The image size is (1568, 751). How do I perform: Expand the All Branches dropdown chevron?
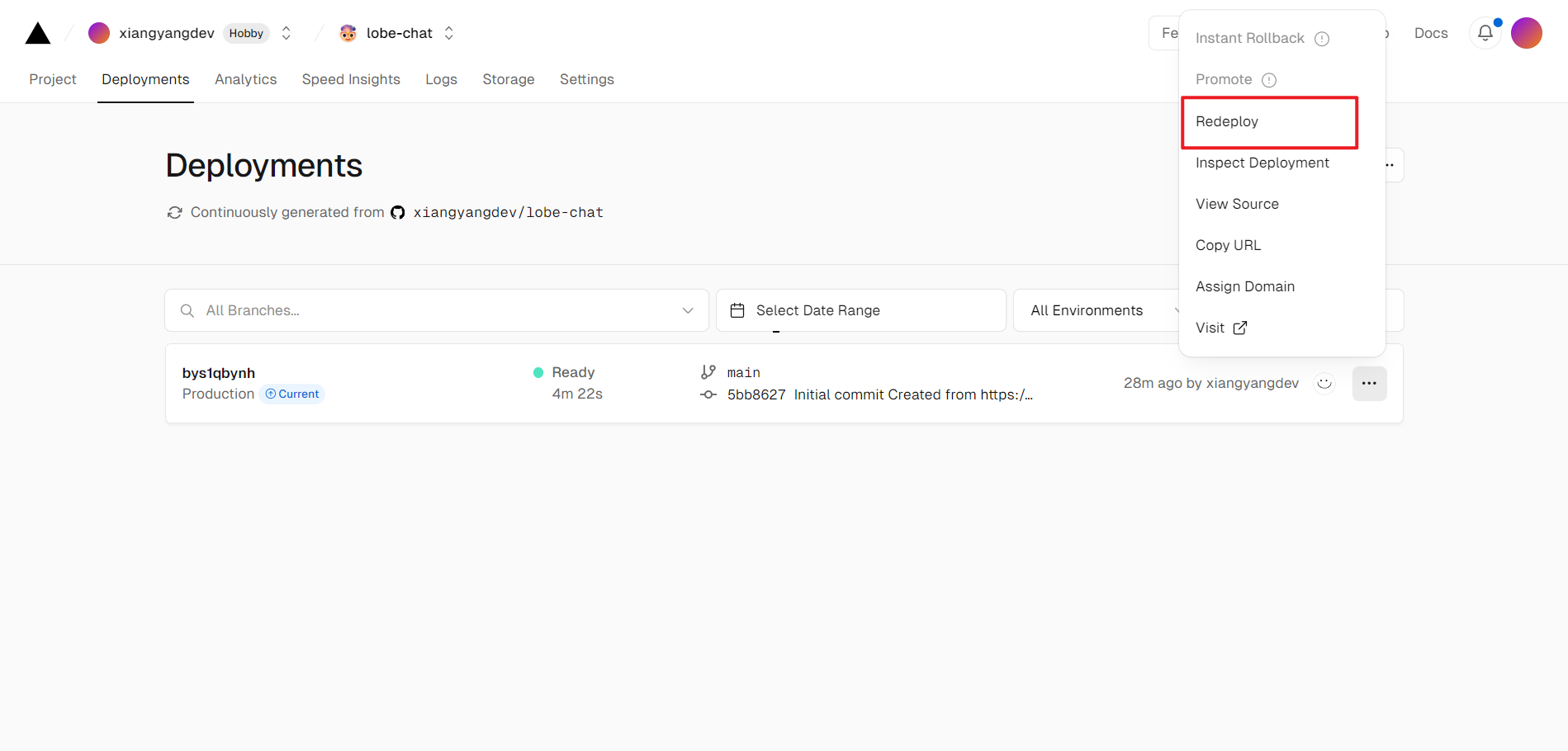point(688,310)
